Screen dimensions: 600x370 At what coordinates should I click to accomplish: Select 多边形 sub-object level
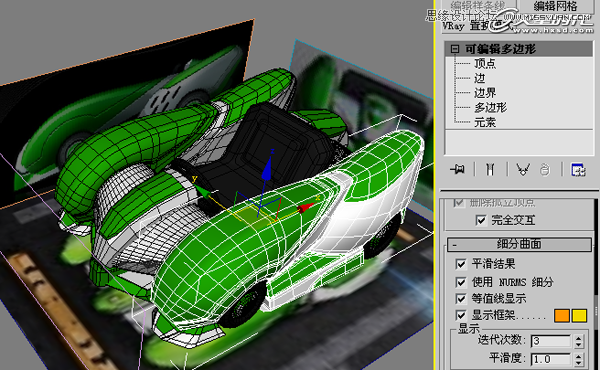491,108
